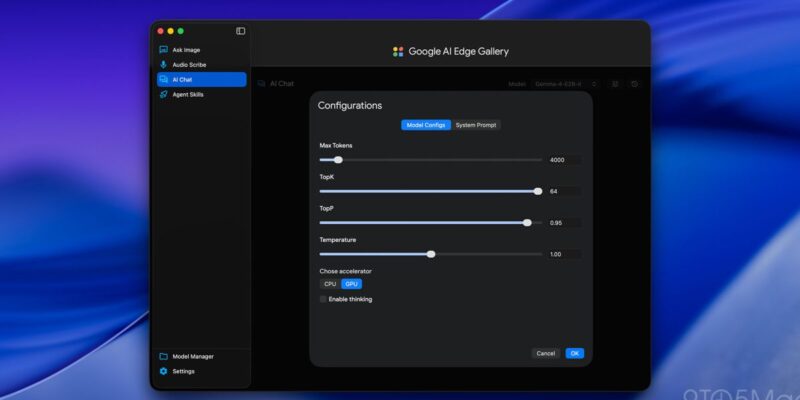Click the TopP value field 0.95
This screenshot has height=400, width=800.
pos(564,223)
